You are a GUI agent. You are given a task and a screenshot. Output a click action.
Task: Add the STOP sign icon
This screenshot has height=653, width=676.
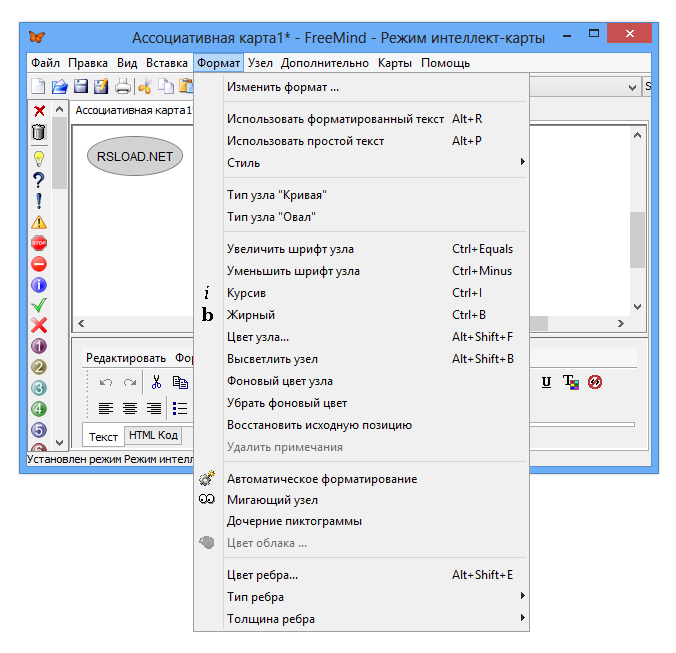pyautogui.click(x=39, y=243)
